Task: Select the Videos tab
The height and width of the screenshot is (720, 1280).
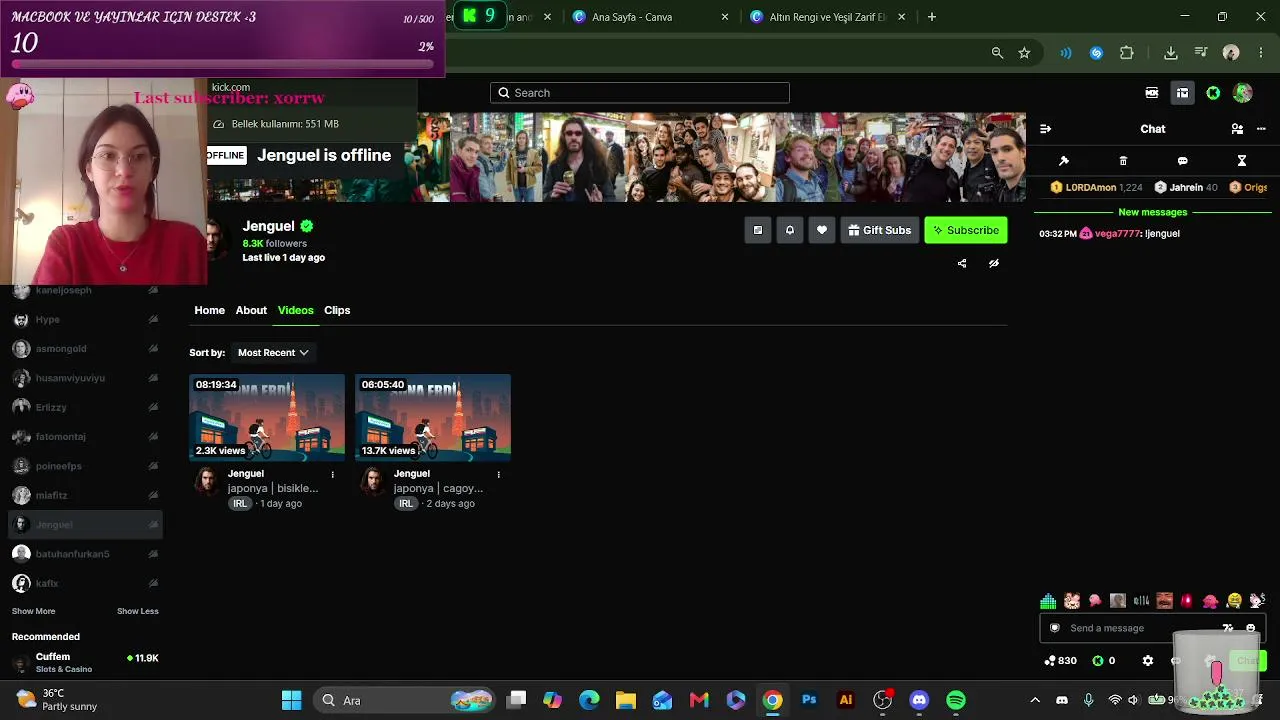Action: click(295, 310)
